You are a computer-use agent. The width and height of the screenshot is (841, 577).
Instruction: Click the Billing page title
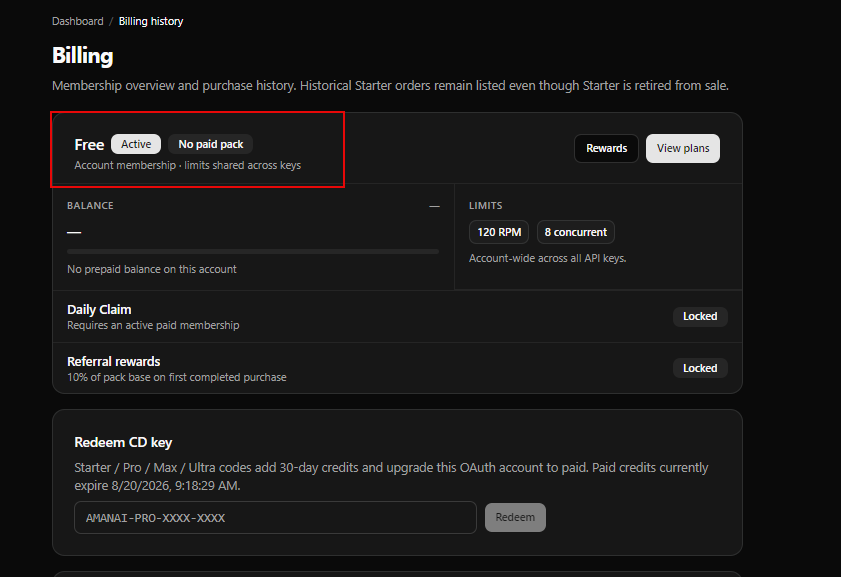[x=83, y=56]
